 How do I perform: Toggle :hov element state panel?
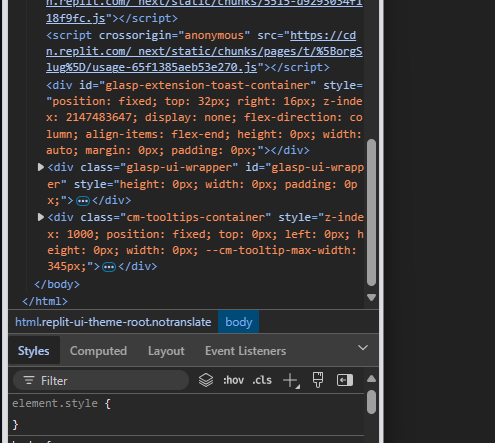[x=233, y=380]
